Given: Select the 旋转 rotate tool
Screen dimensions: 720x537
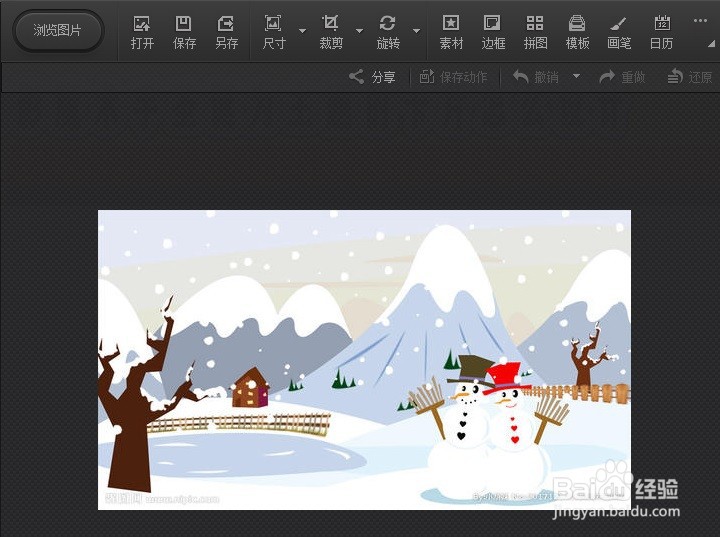Looking at the screenshot, I should click(388, 33).
